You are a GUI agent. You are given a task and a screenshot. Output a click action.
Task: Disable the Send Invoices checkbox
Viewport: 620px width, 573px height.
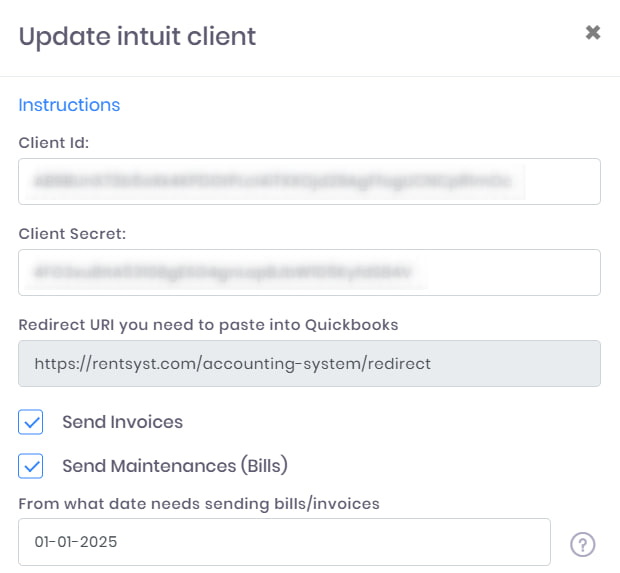[x=31, y=422]
